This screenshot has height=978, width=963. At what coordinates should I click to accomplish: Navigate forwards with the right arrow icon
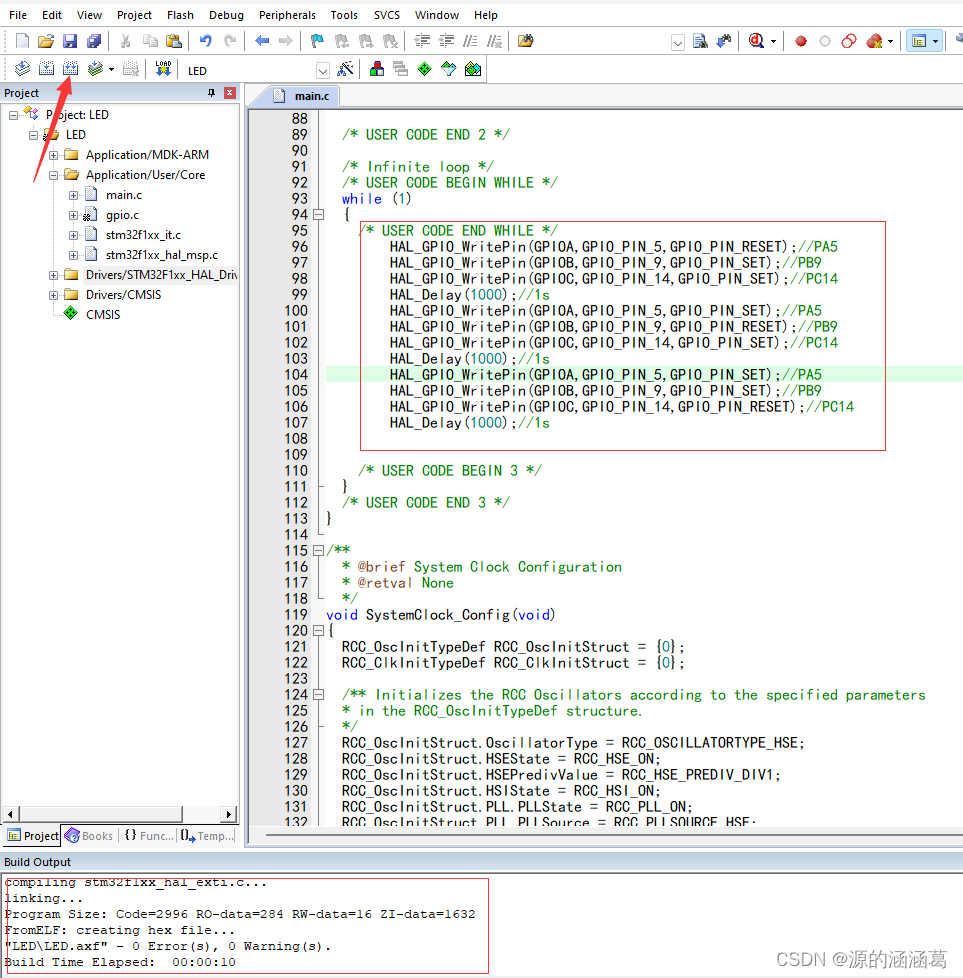pyautogui.click(x=286, y=41)
